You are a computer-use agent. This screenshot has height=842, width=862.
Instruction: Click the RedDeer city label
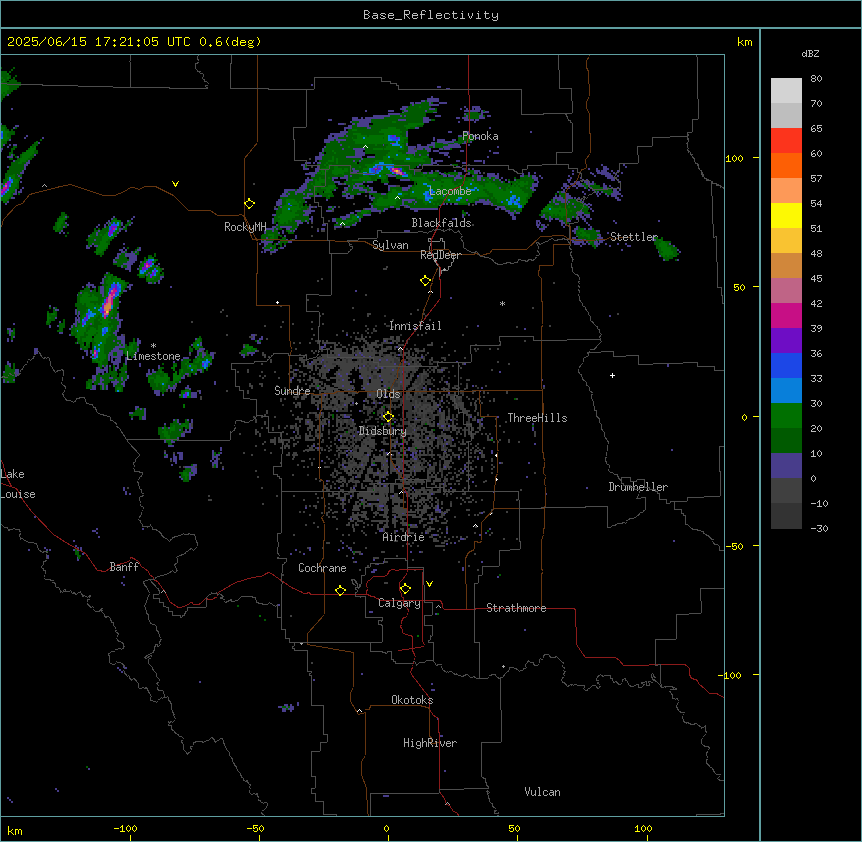[440, 255]
